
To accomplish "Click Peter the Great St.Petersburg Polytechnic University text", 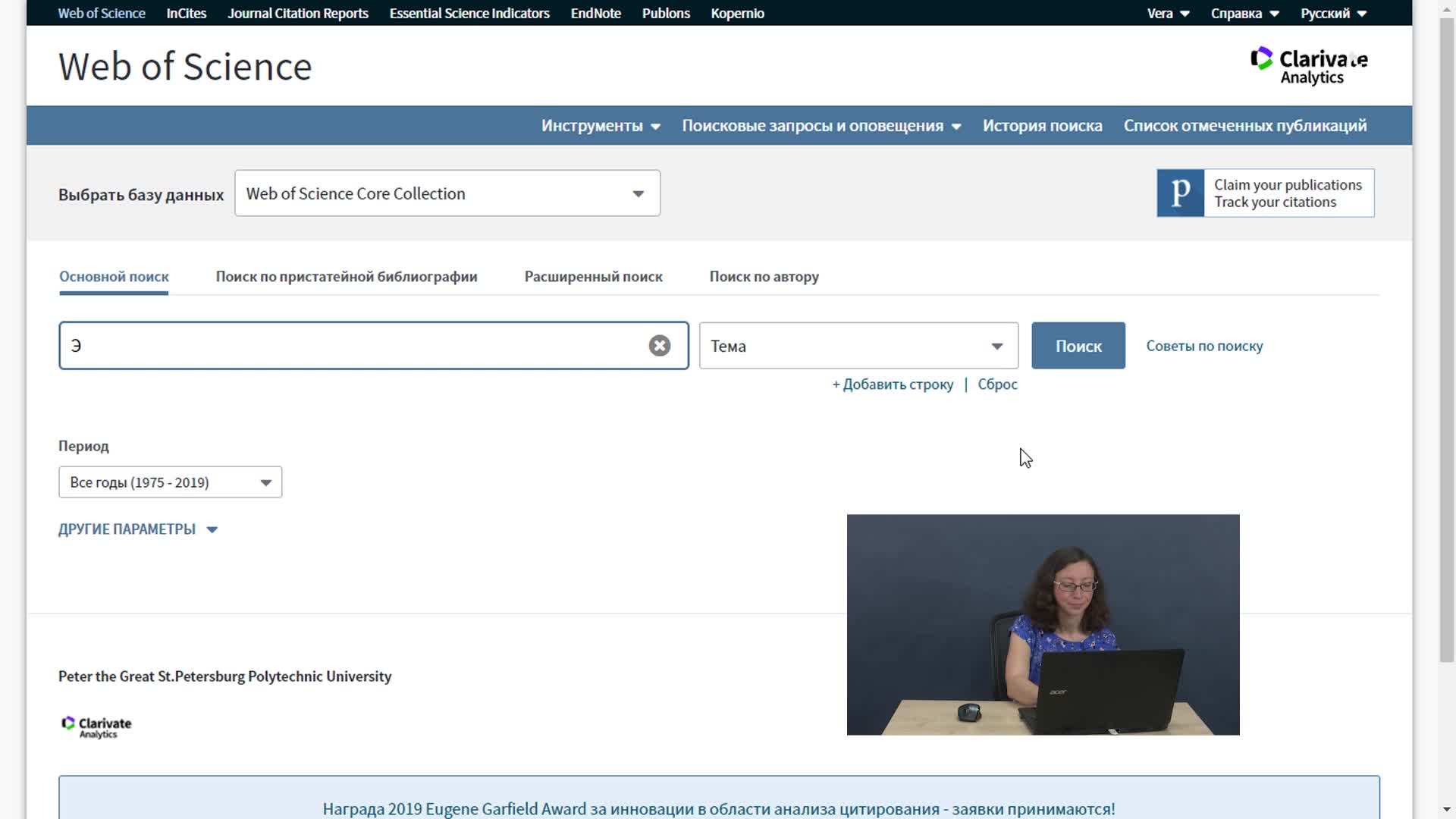I will 224,676.
